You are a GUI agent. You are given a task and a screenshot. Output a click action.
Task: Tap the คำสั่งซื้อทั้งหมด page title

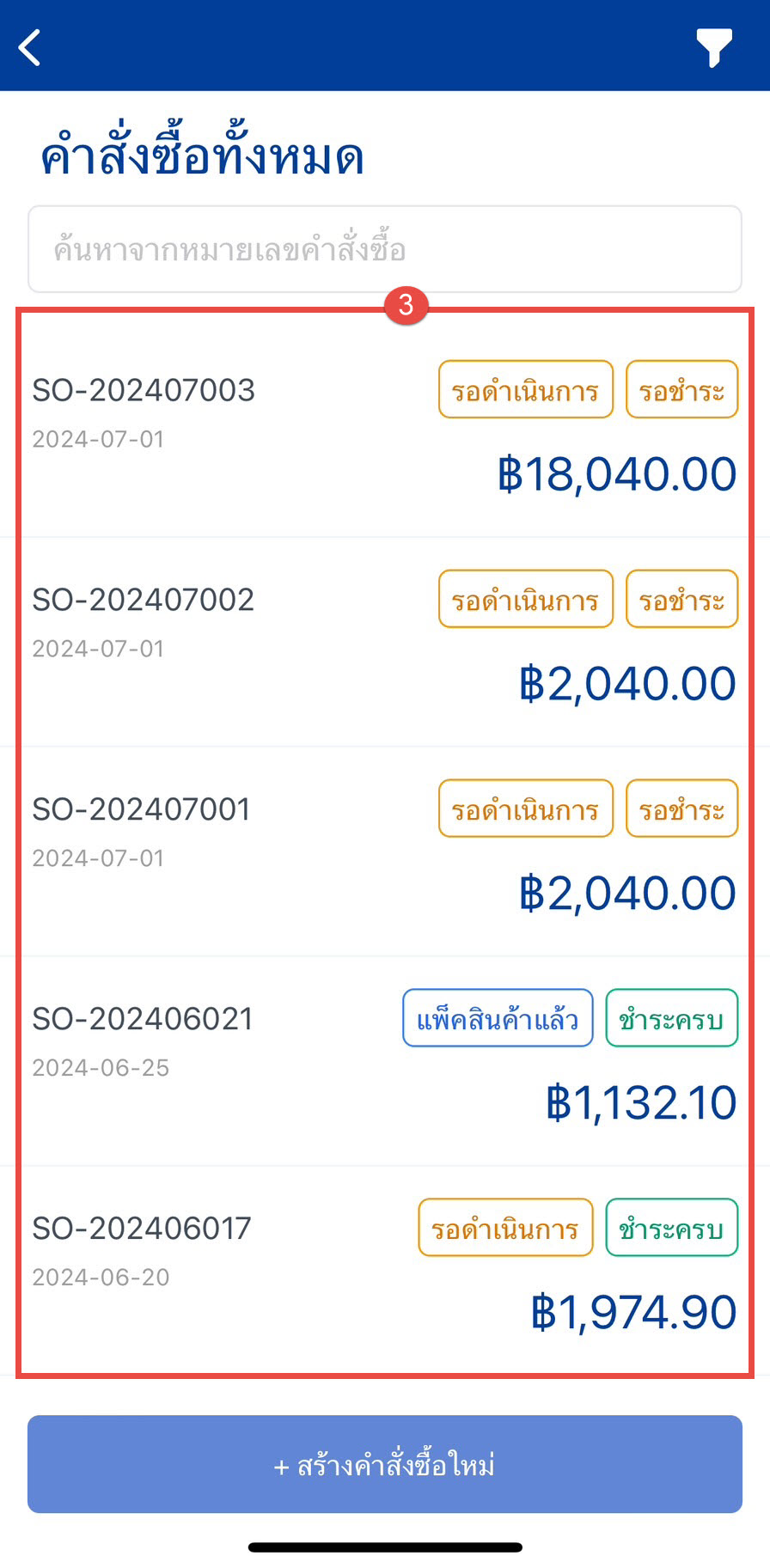(x=203, y=157)
